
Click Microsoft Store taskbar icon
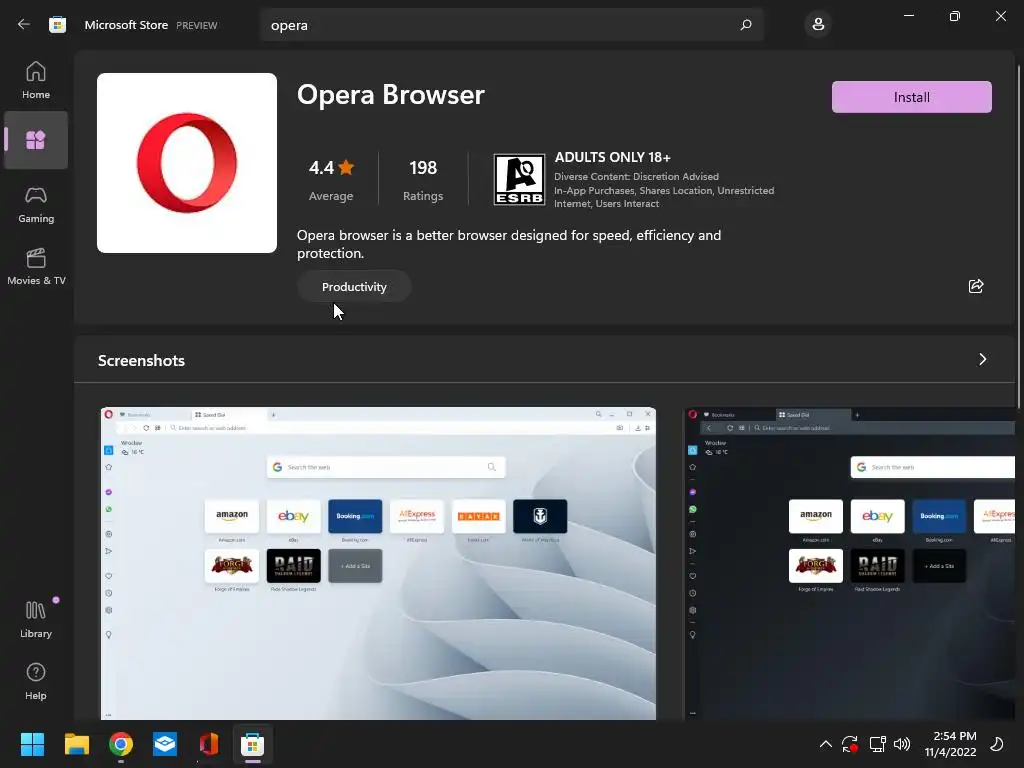point(253,744)
